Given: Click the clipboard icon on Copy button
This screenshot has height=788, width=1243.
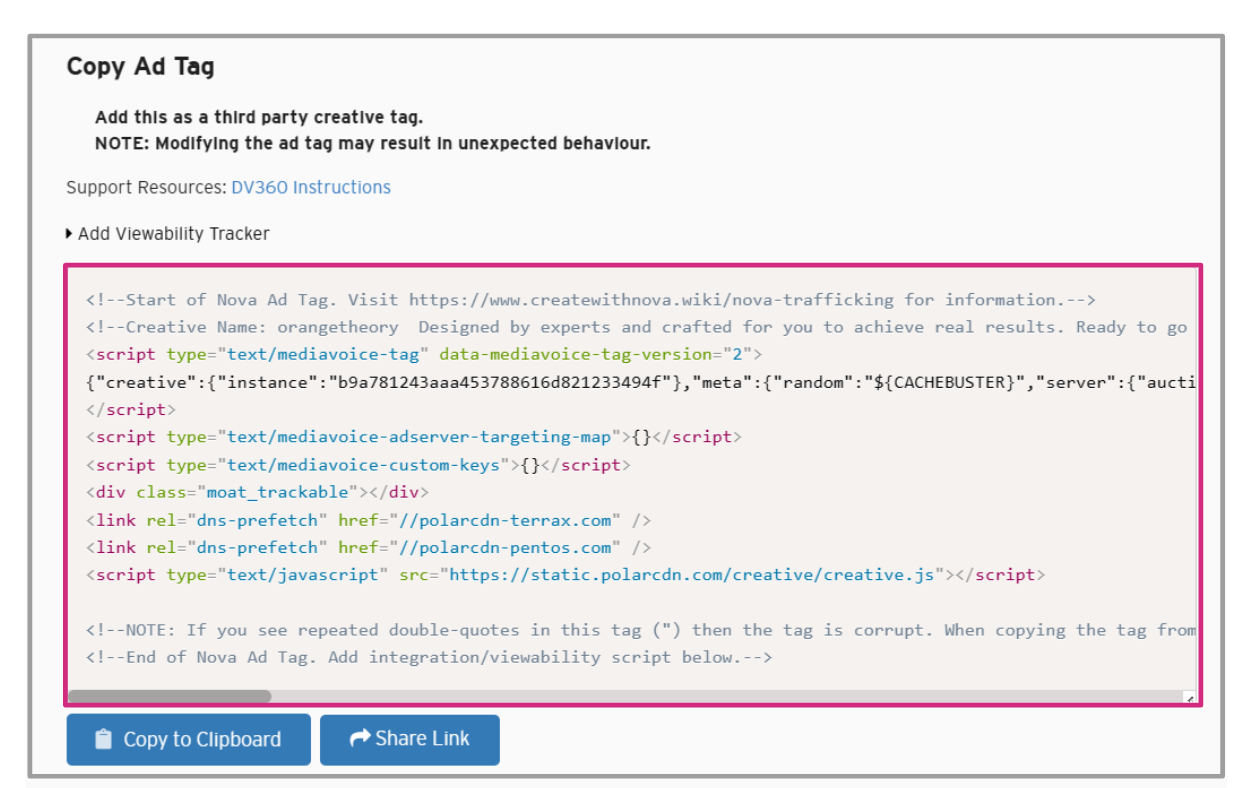Looking at the screenshot, I should [102, 740].
